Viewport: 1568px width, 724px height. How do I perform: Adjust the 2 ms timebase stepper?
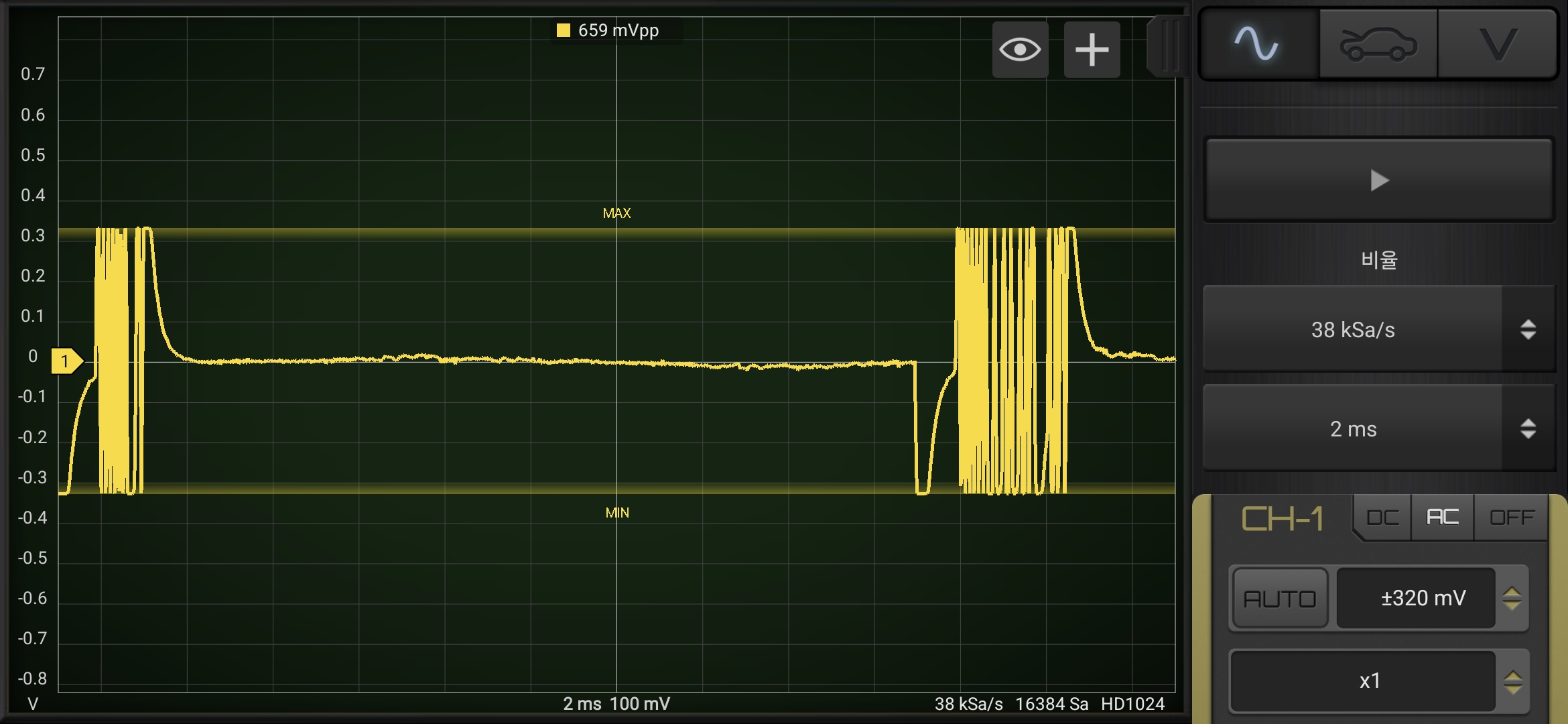tap(1528, 428)
